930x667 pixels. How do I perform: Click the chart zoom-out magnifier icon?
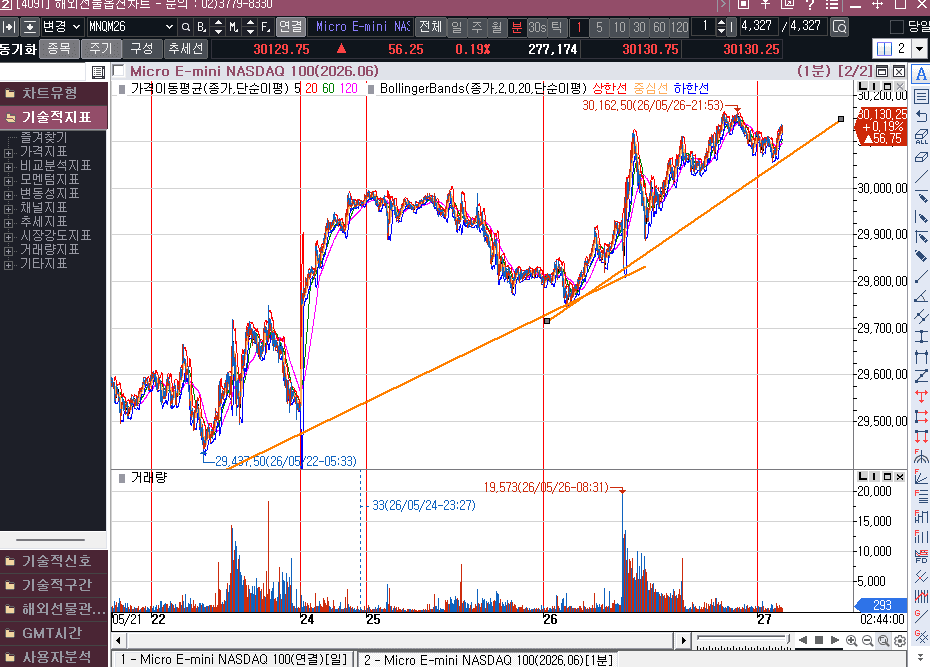[867, 640]
